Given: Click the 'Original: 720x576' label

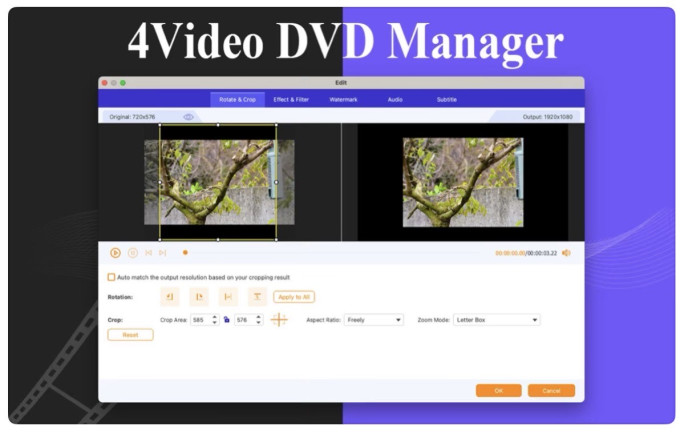Looking at the screenshot, I should tap(132, 117).
